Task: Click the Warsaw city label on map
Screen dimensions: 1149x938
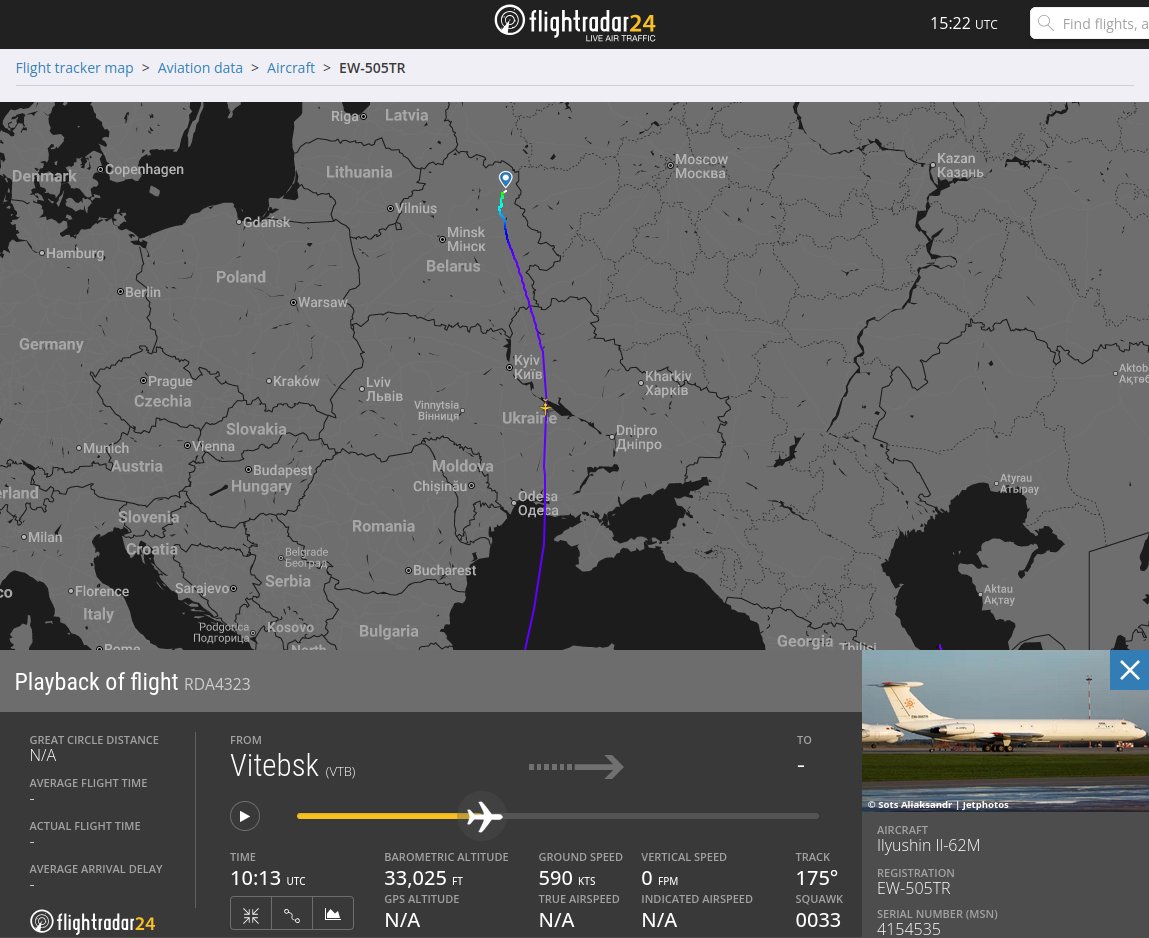Action: (322, 302)
